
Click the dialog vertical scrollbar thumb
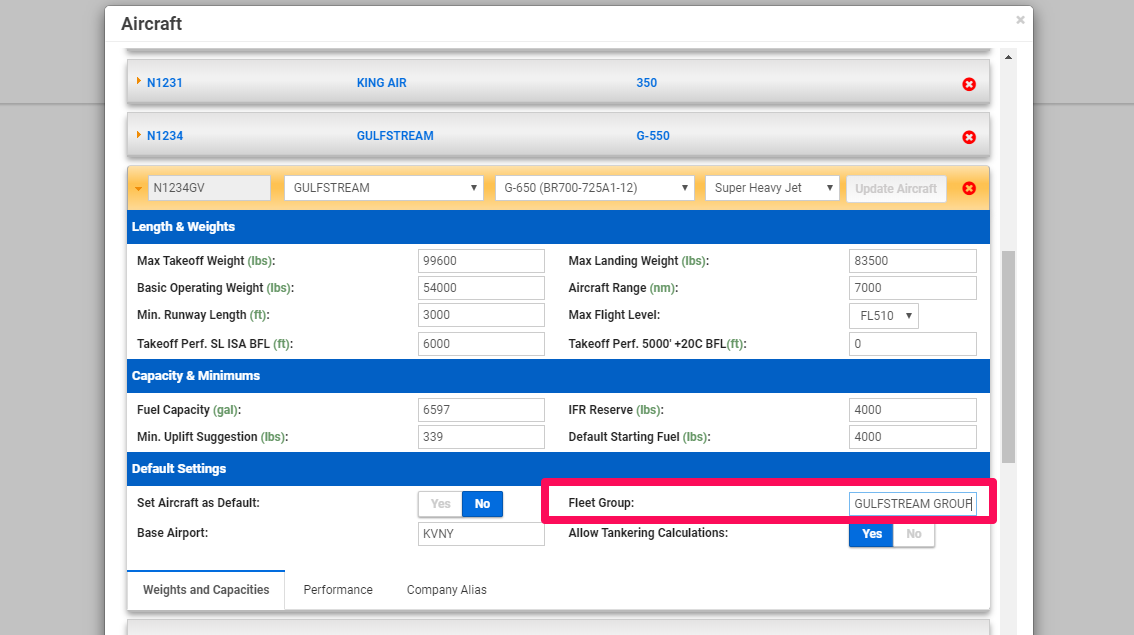[x=1008, y=357]
